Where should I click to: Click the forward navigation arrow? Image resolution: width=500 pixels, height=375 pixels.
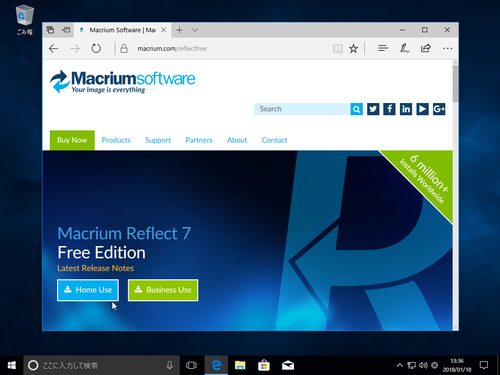pyautogui.click(x=75, y=49)
